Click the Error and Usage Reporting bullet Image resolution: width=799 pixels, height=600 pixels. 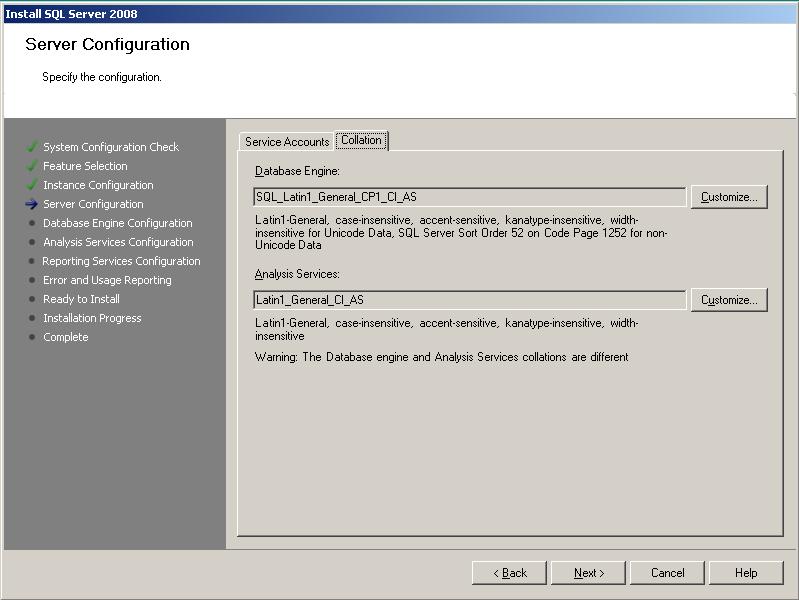32,280
